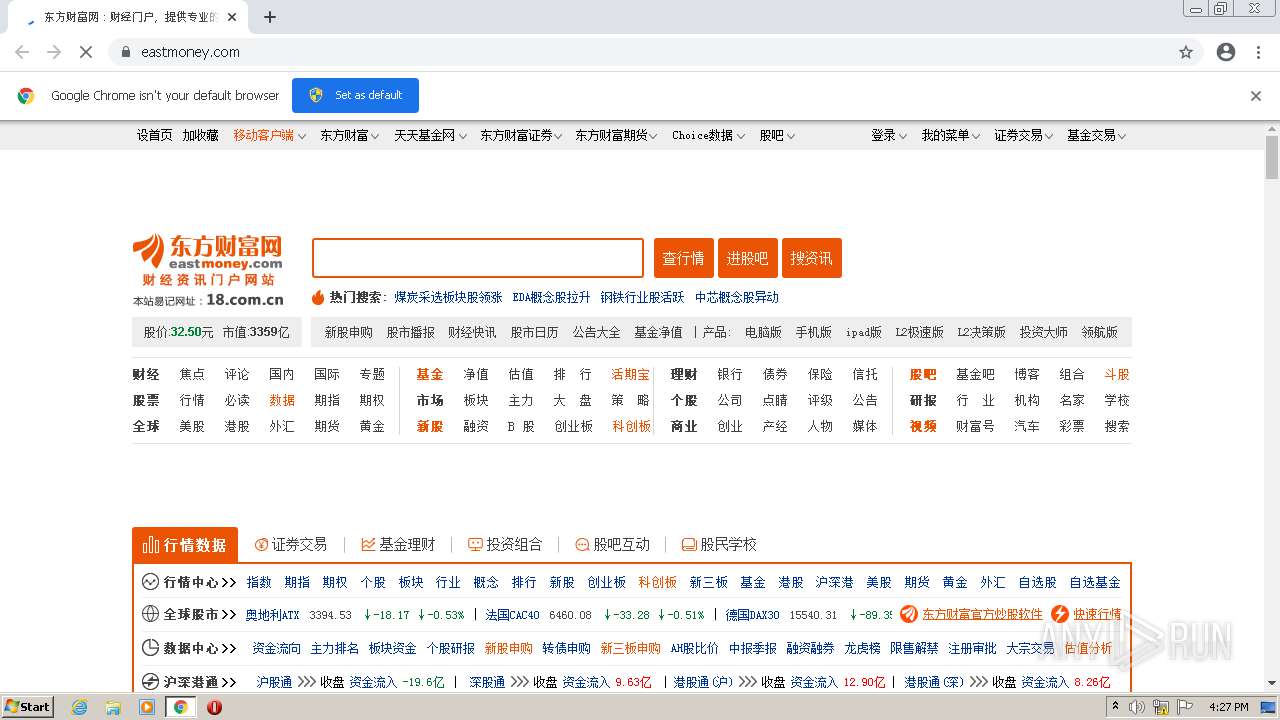
Task: Open the 新股申购 link in gray bar
Action: click(348, 332)
